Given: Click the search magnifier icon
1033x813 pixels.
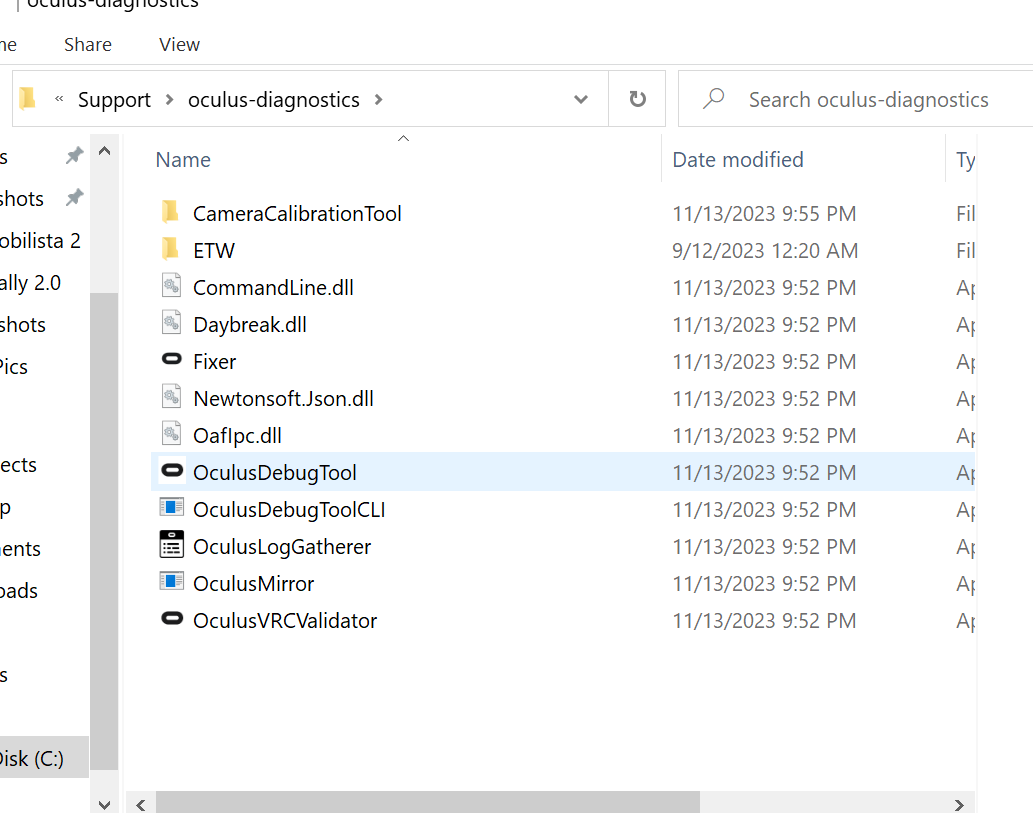Looking at the screenshot, I should [x=713, y=99].
